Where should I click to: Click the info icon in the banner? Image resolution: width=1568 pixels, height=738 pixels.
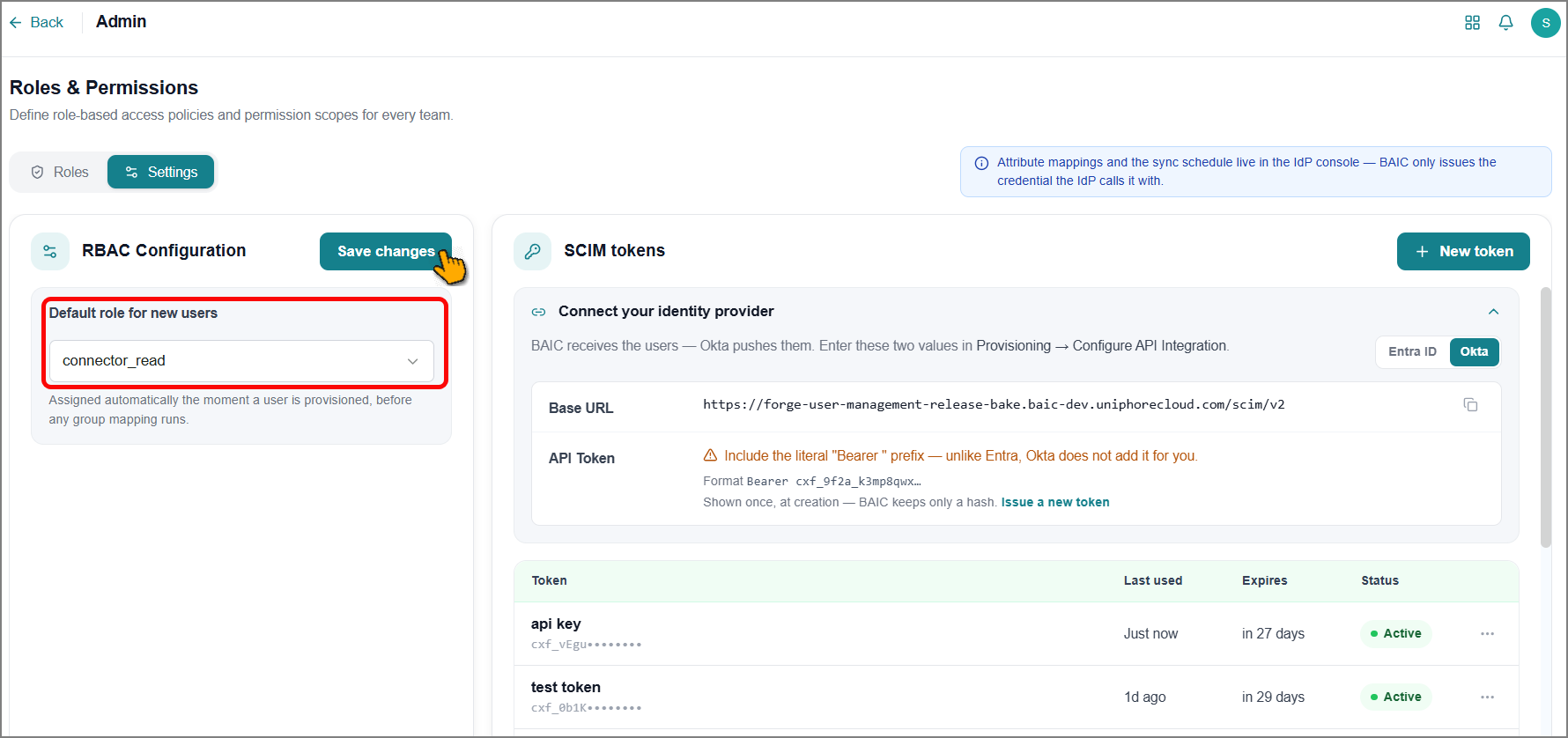(981, 163)
